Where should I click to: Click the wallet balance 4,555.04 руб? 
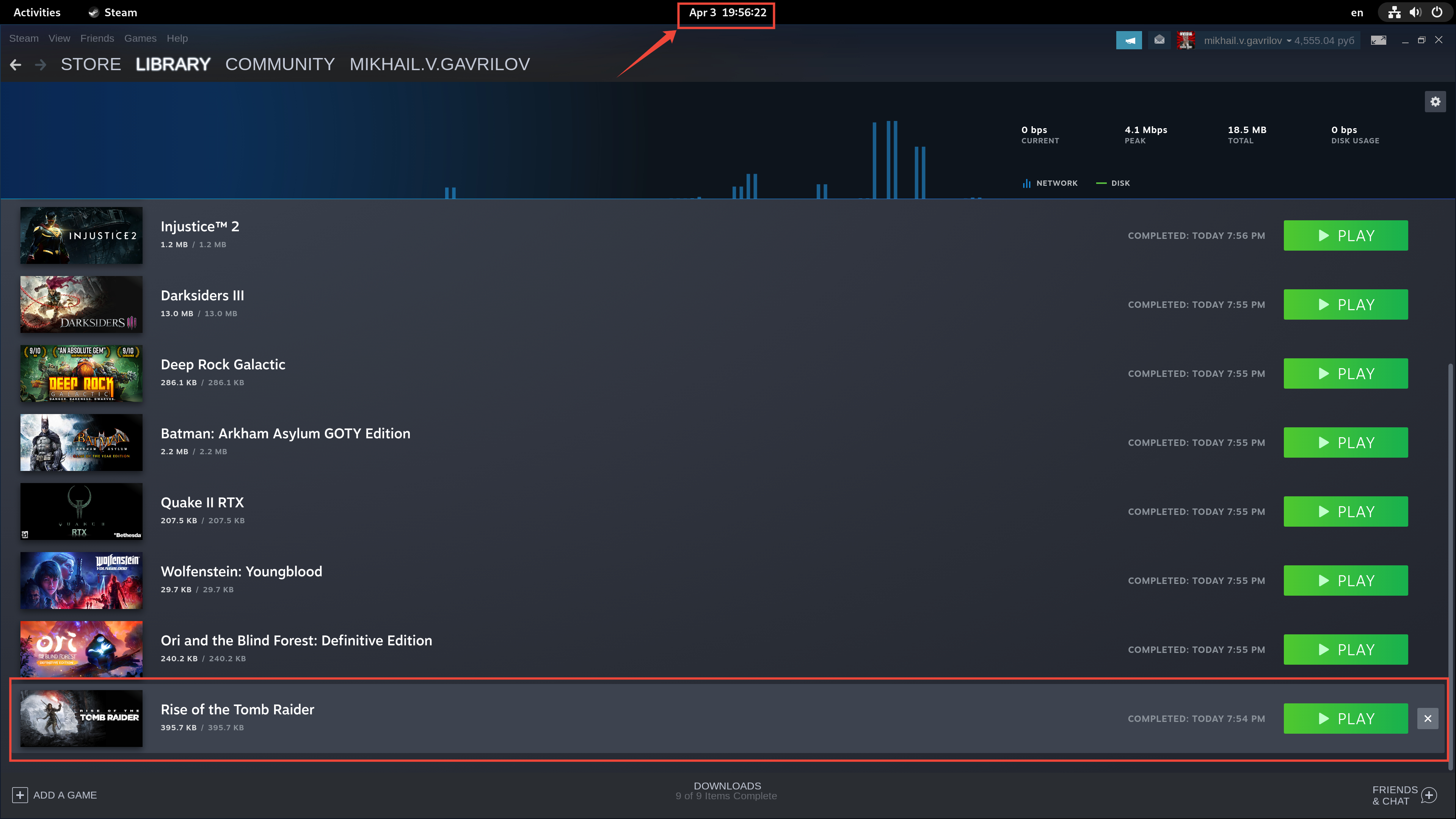pos(1324,41)
